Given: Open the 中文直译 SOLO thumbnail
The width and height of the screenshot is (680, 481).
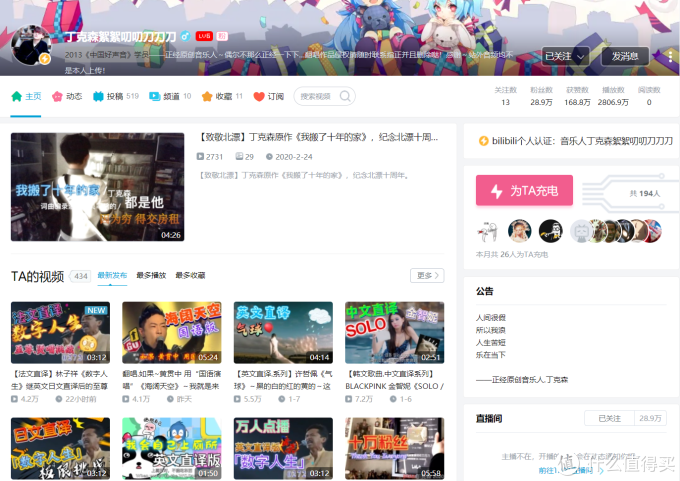Looking at the screenshot, I should click(x=395, y=333).
